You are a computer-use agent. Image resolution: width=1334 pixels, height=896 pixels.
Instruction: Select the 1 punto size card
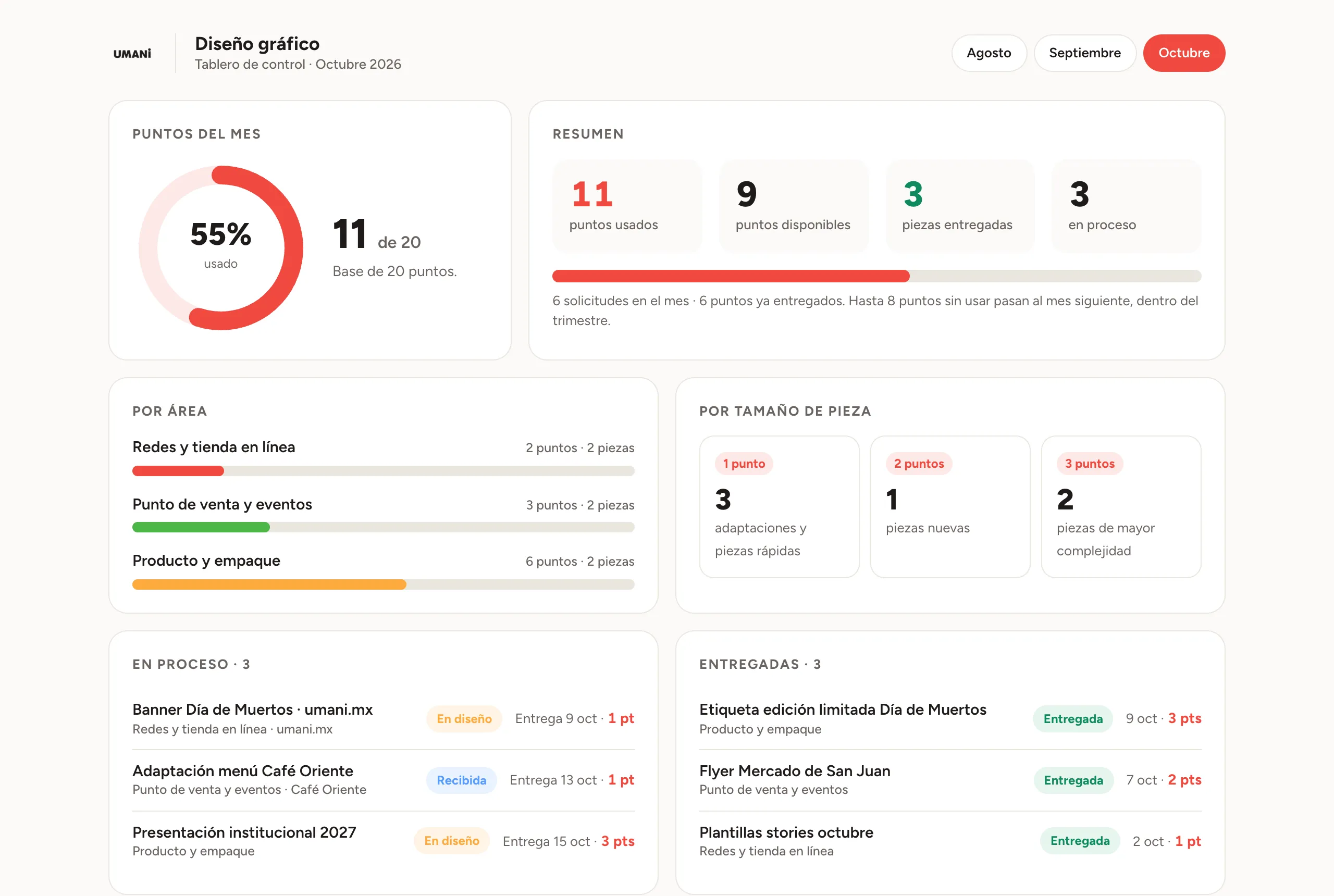pyautogui.click(x=779, y=507)
